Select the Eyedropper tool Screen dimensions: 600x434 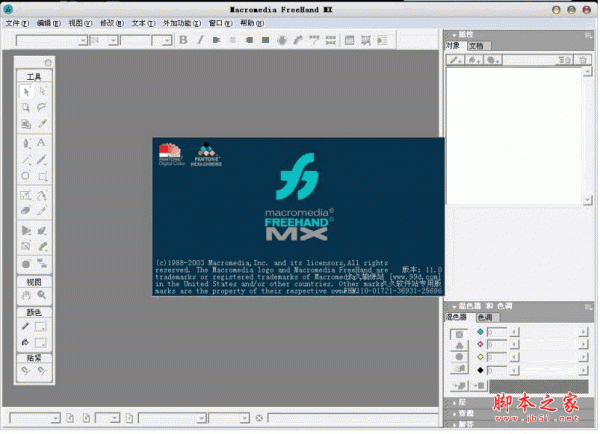click(42, 124)
